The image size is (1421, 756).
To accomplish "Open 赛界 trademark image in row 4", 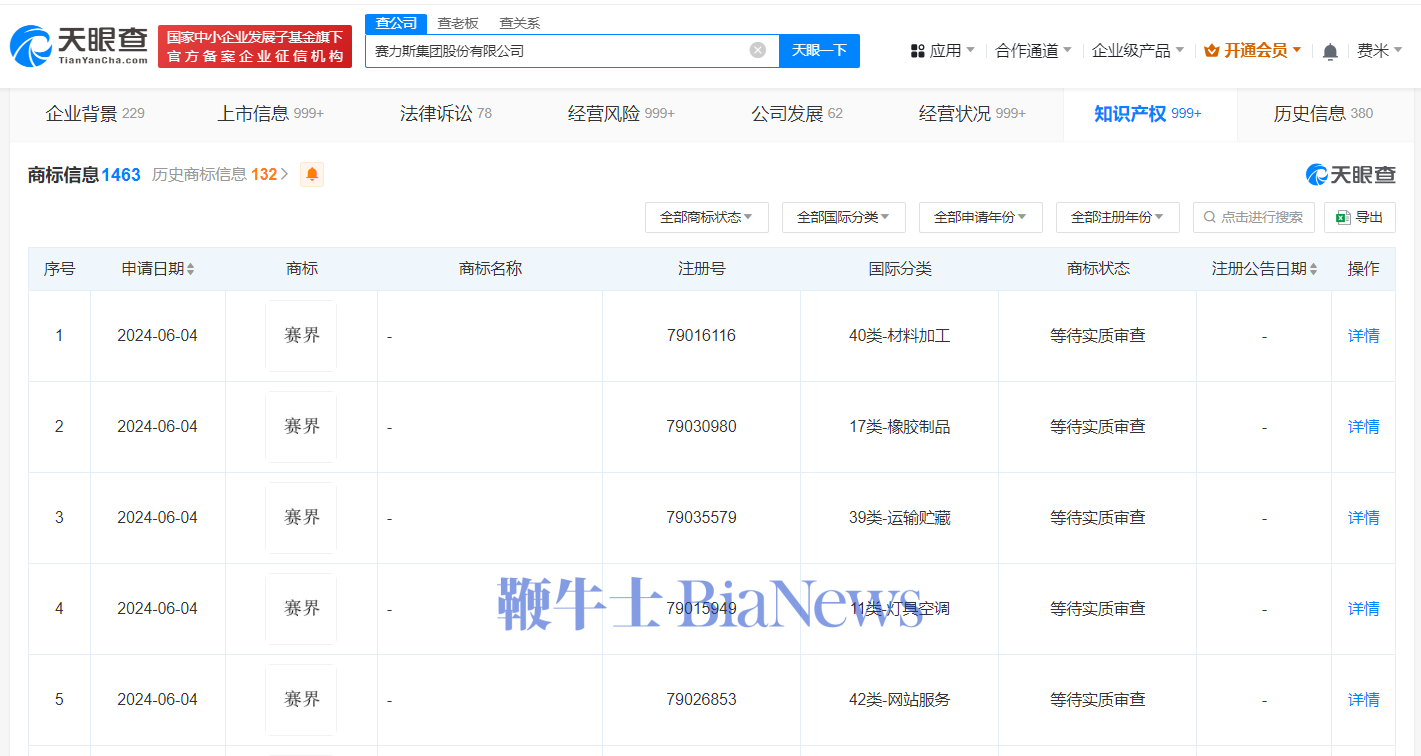I will (301, 609).
